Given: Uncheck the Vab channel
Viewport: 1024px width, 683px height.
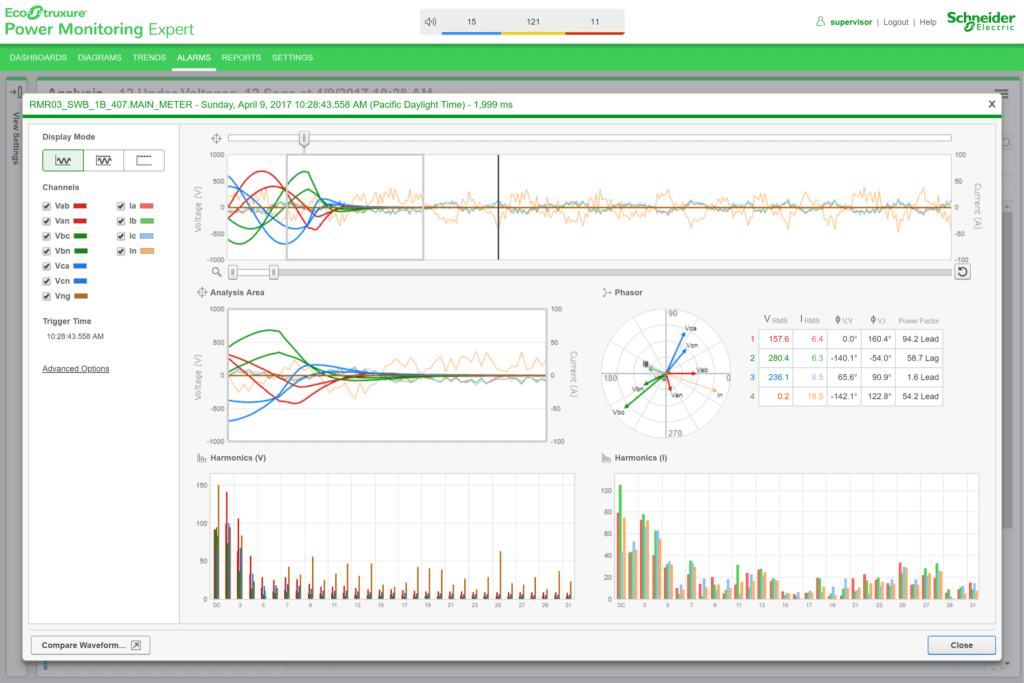Looking at the screenshot, I should point(45,205).
